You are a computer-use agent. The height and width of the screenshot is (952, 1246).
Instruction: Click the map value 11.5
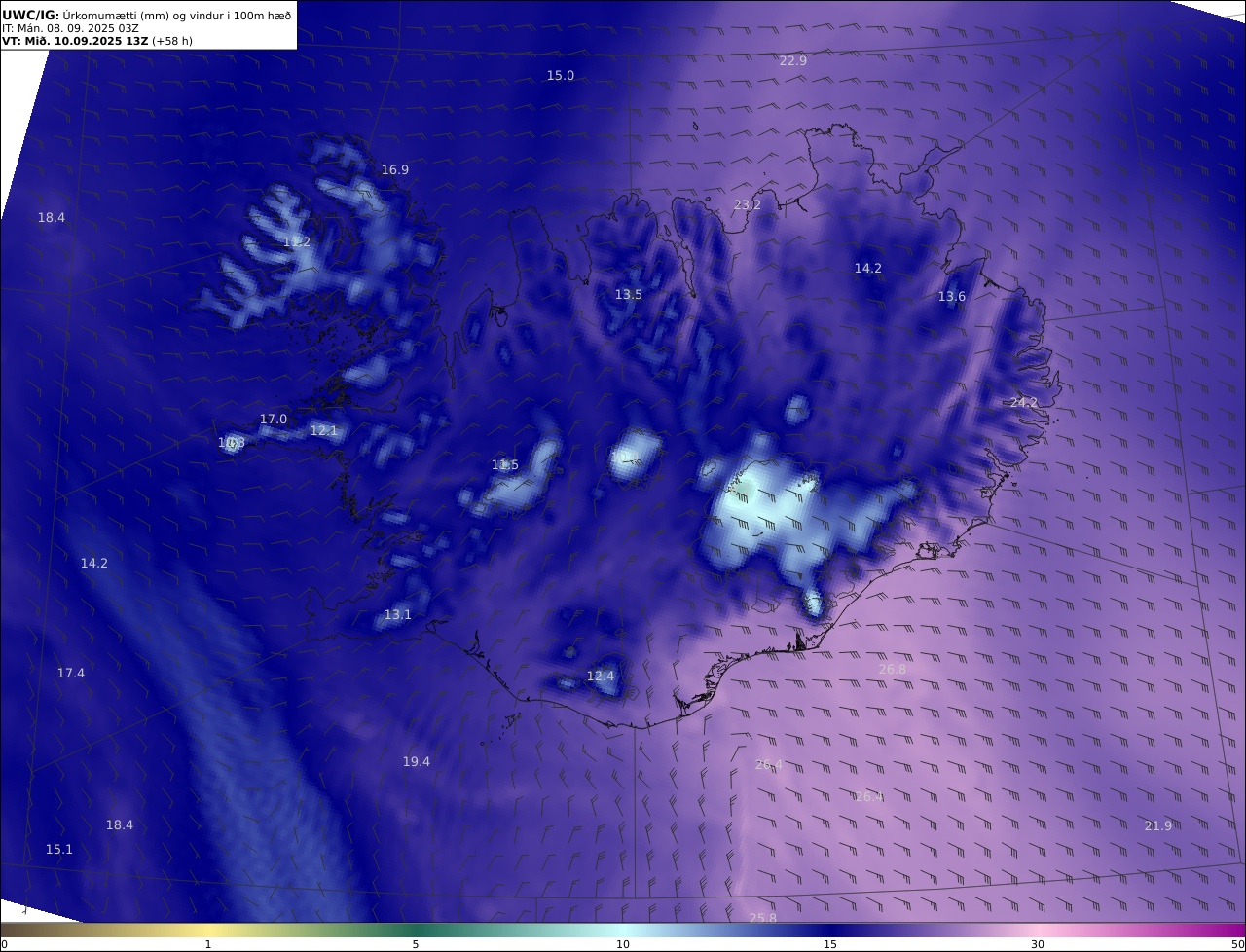point(504,464)
